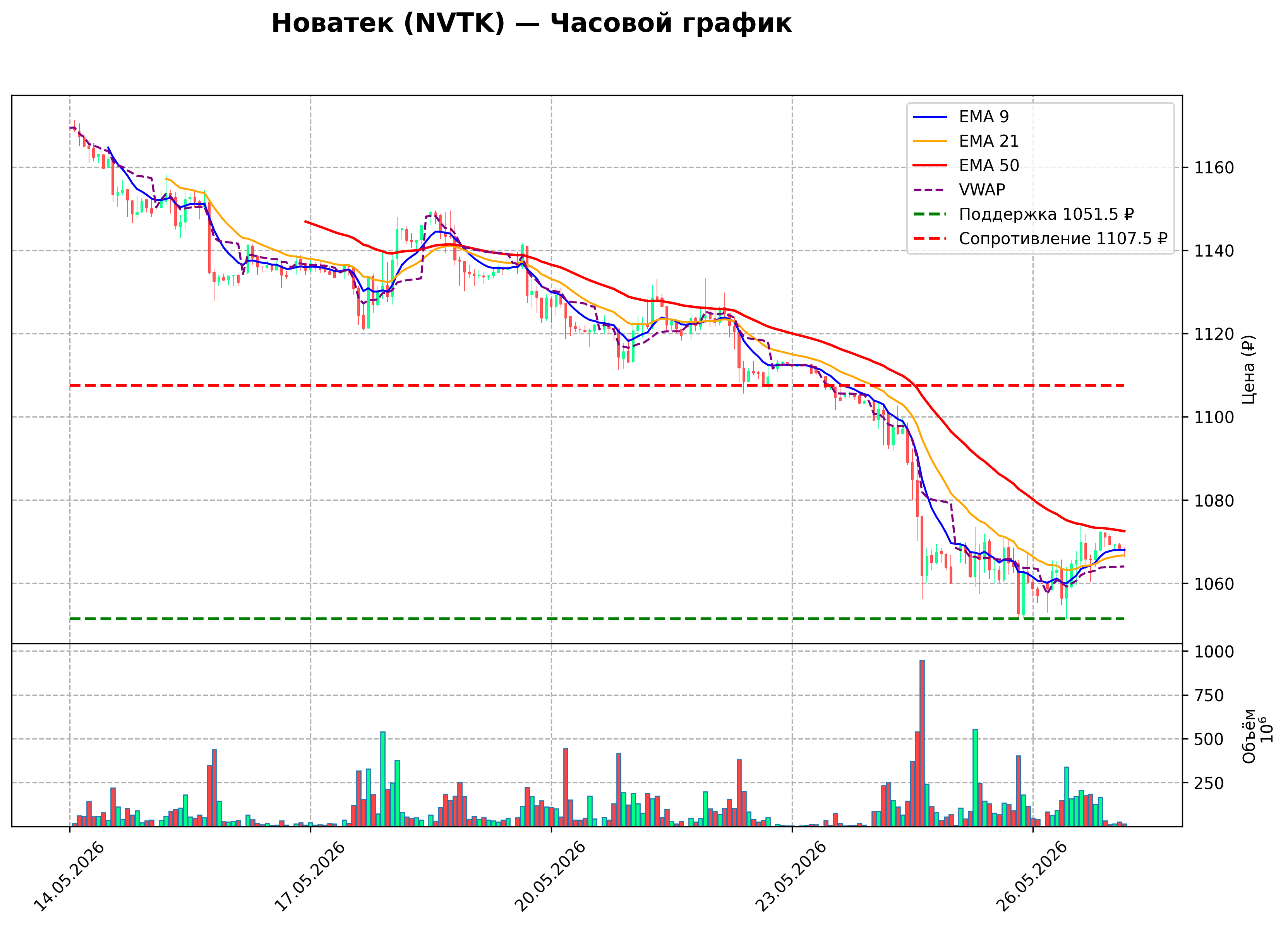Click the "VWAP" legend label
Screen dimensions: 1288x926
coord(982,190)
